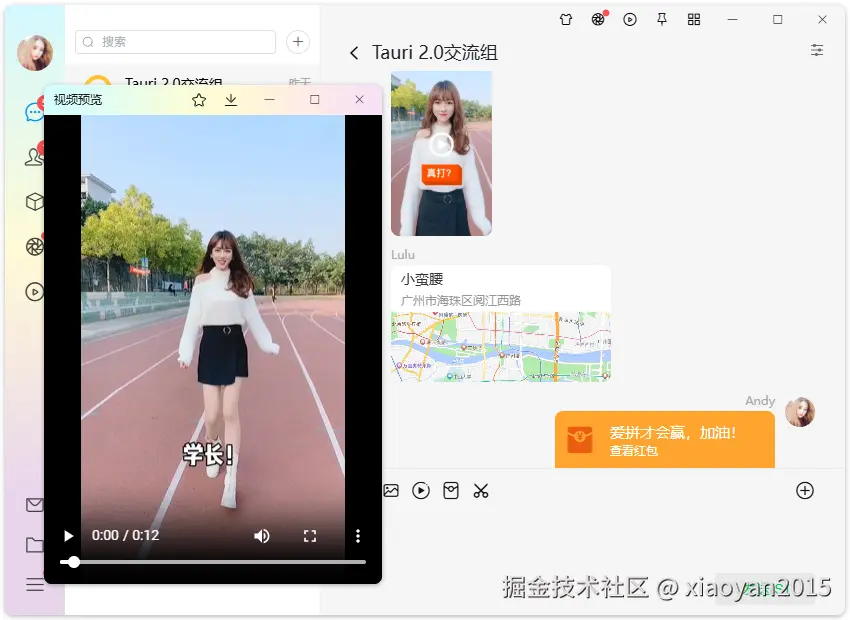Open user avatar in sidebar
850x620 pixels.
pos(35,53)
